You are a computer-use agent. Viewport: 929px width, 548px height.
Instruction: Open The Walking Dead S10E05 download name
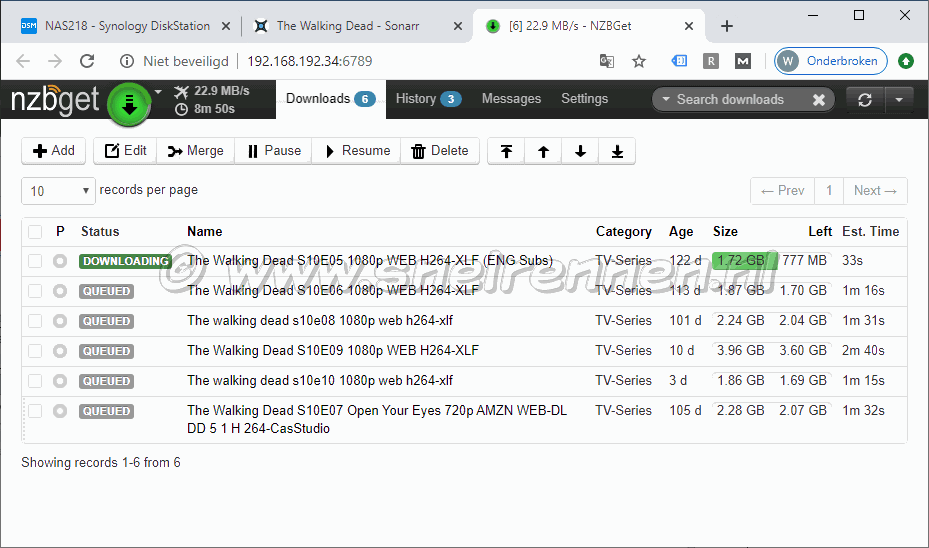tap(370, 261)
